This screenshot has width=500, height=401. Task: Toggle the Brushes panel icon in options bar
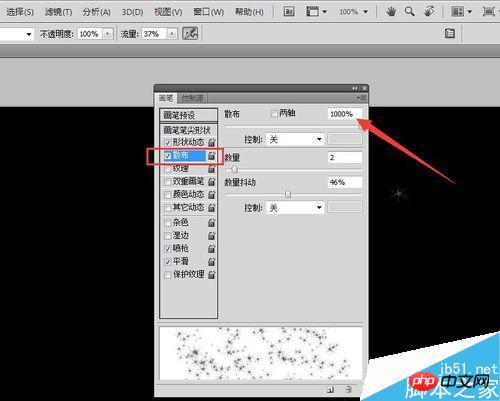point(450,33)
